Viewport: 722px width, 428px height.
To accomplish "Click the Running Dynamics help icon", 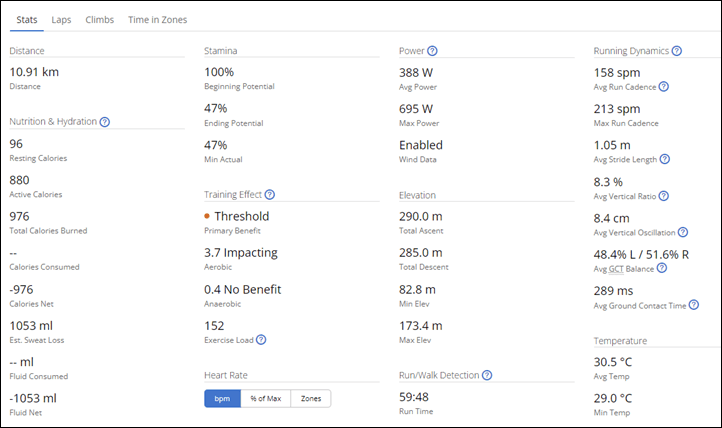I will 676,51.
